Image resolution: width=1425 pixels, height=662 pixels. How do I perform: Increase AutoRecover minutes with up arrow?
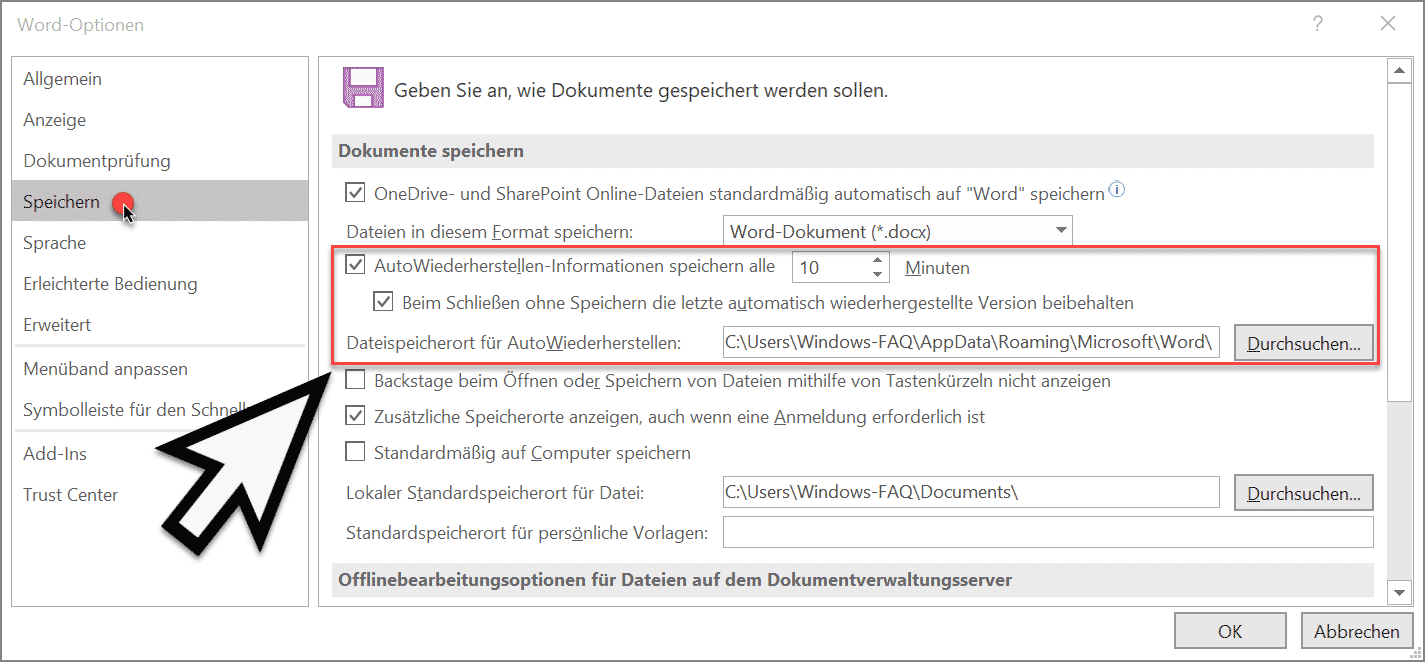click(x=877, y=260)
